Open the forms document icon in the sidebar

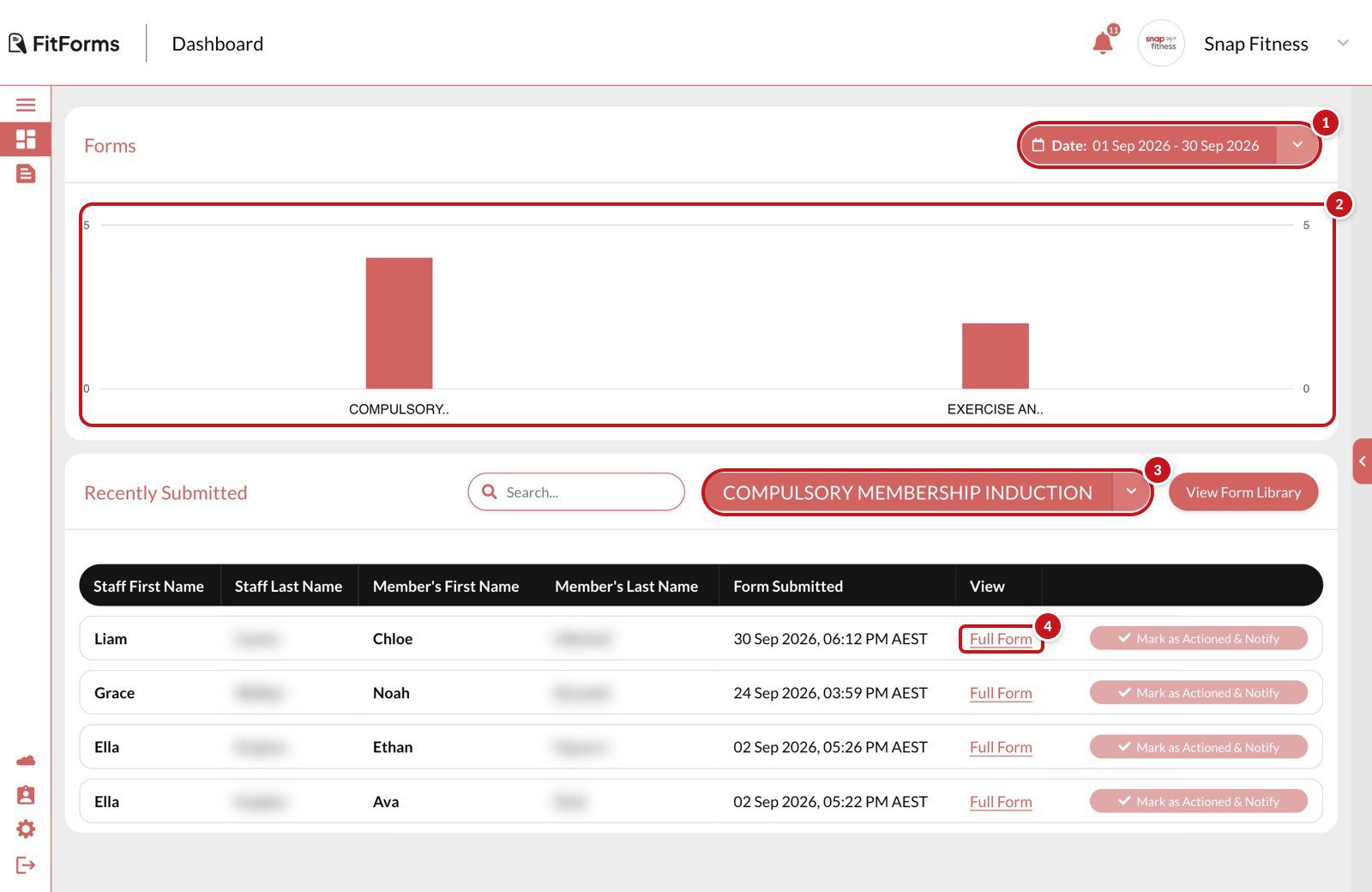coord(26,174)
